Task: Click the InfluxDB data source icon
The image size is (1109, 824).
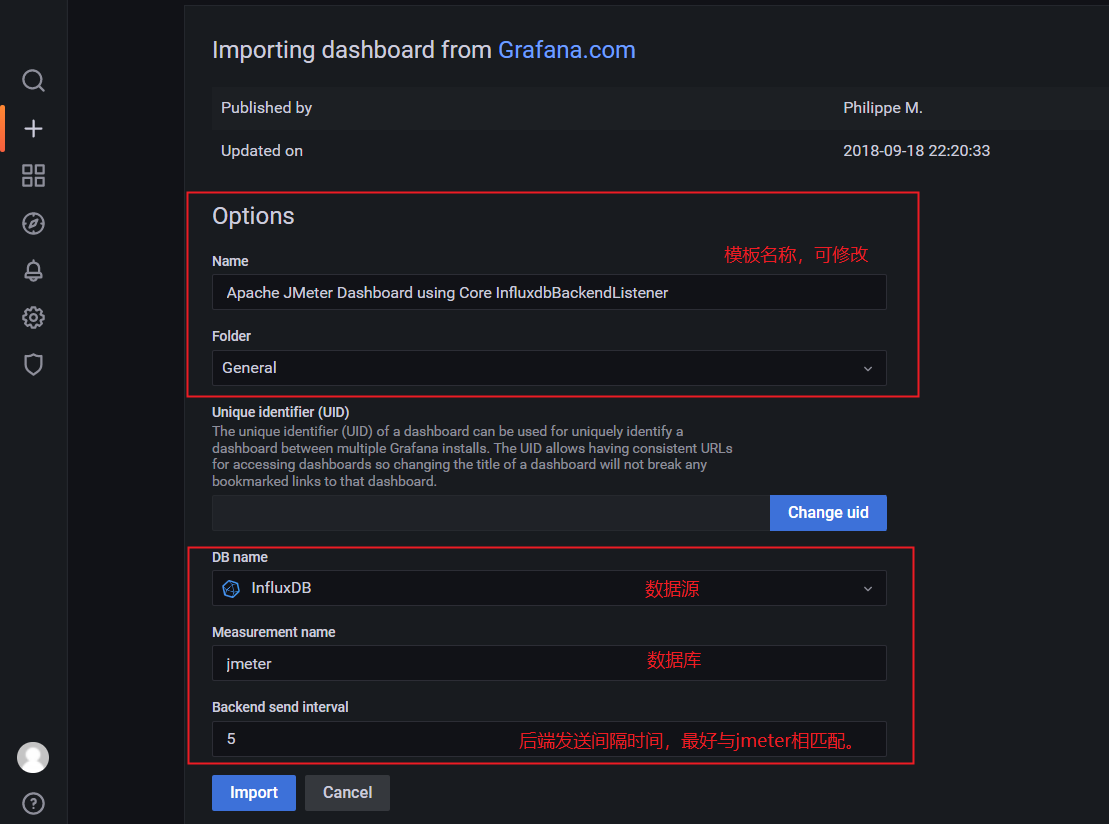Action: point(231,588)
